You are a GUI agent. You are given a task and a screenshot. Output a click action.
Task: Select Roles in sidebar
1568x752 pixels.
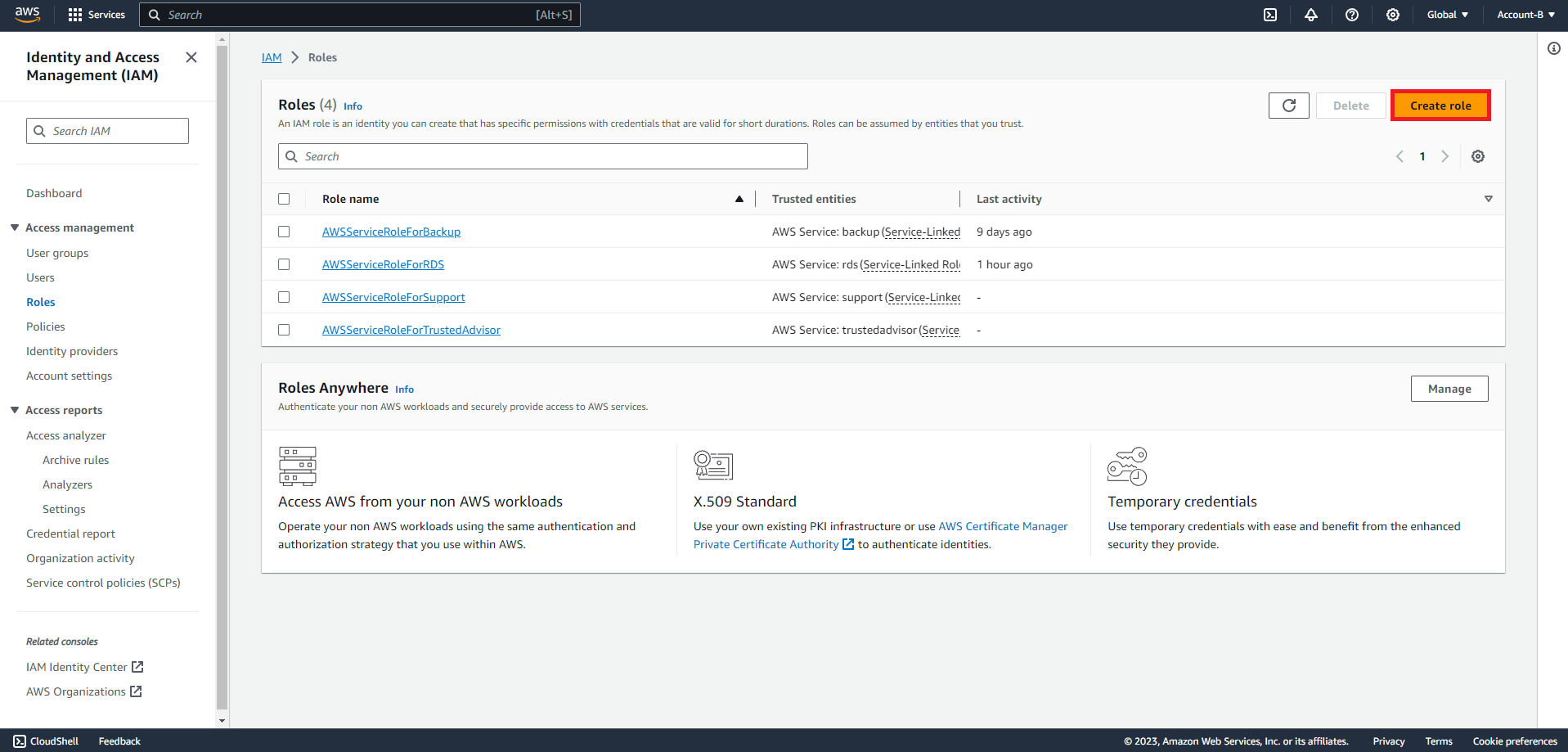click(x=41, y=302)
